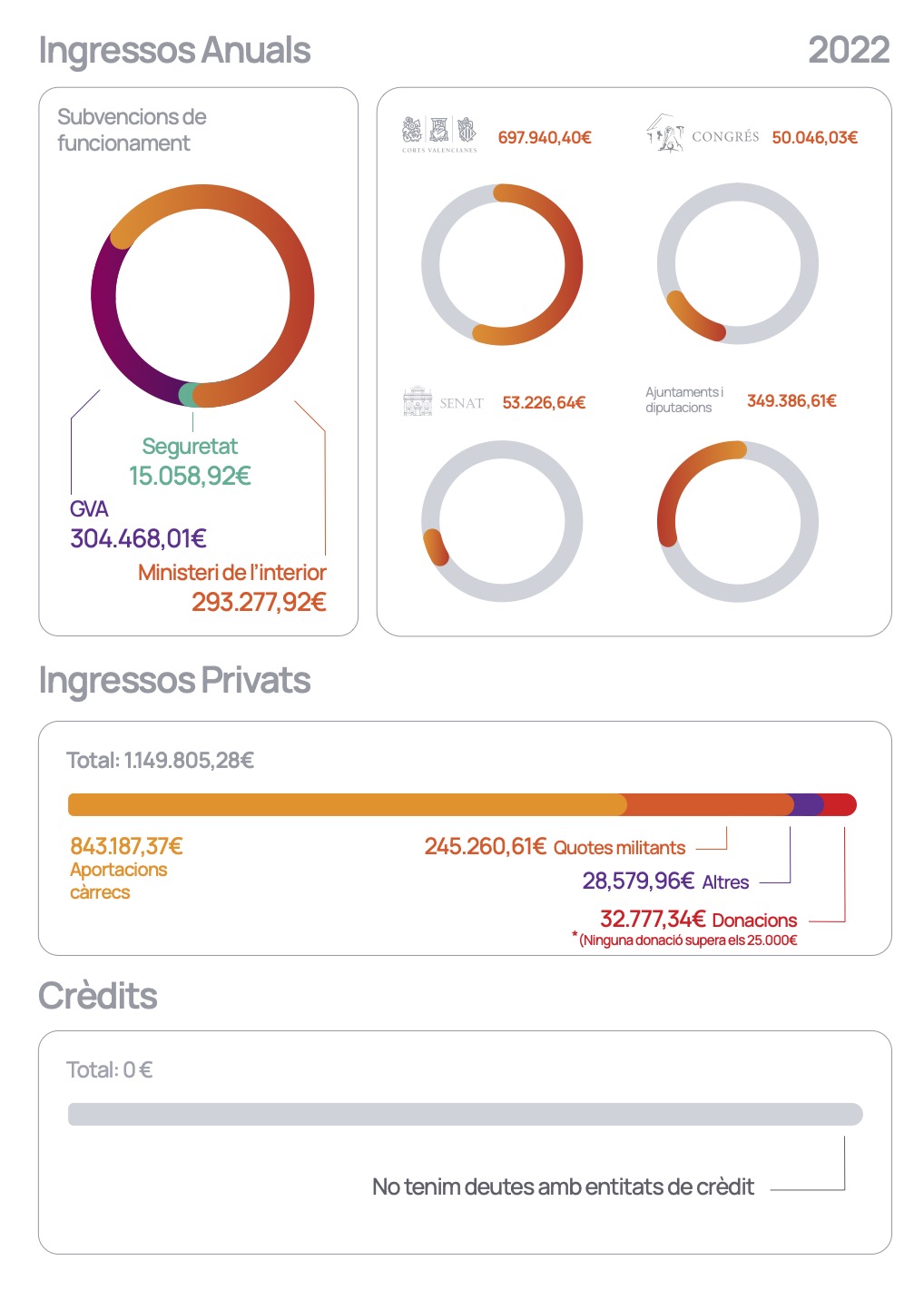Click the grey Crèdits progress bar

point(465,1114)
